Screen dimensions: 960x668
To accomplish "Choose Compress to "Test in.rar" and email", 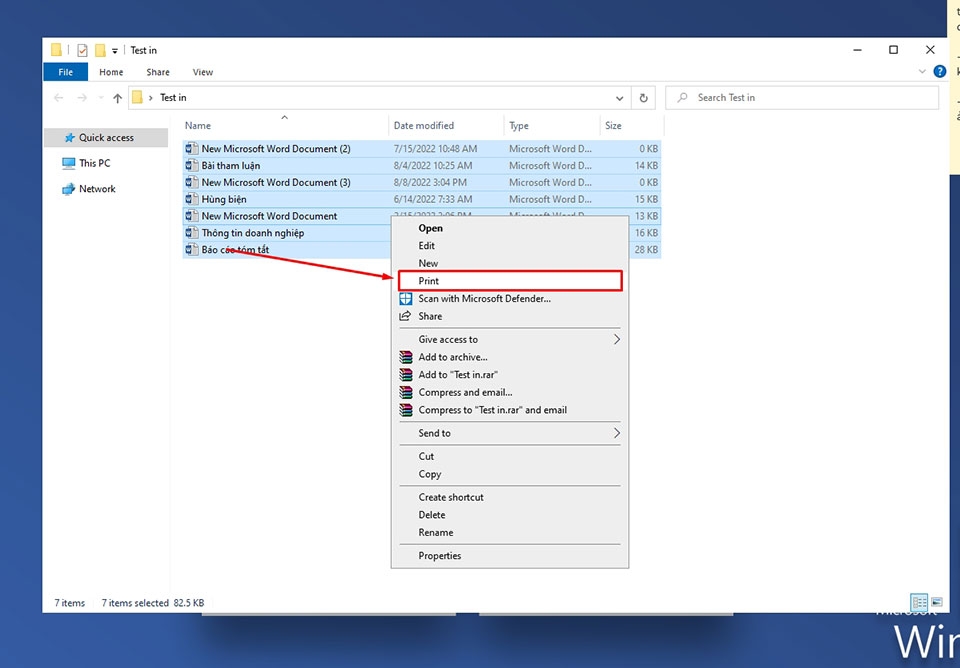I will [510, 410].
